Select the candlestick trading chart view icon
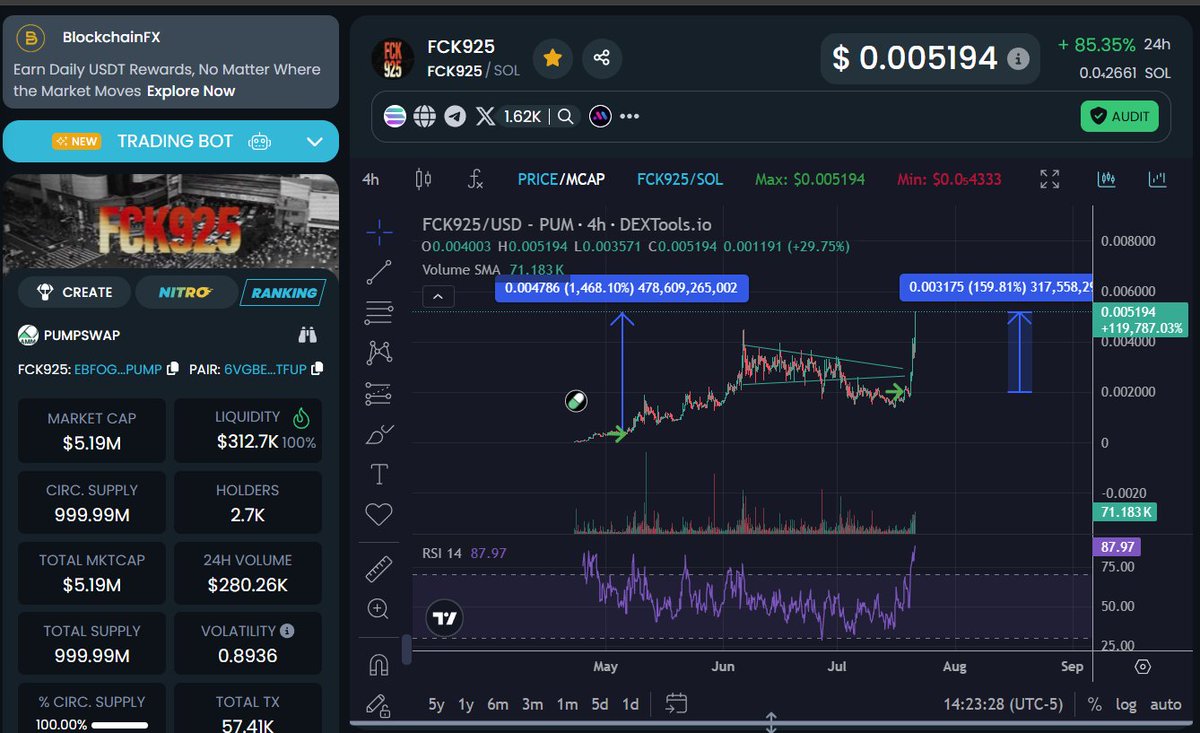Viewport: 1200px width, 733px height. pos(1106,179)
